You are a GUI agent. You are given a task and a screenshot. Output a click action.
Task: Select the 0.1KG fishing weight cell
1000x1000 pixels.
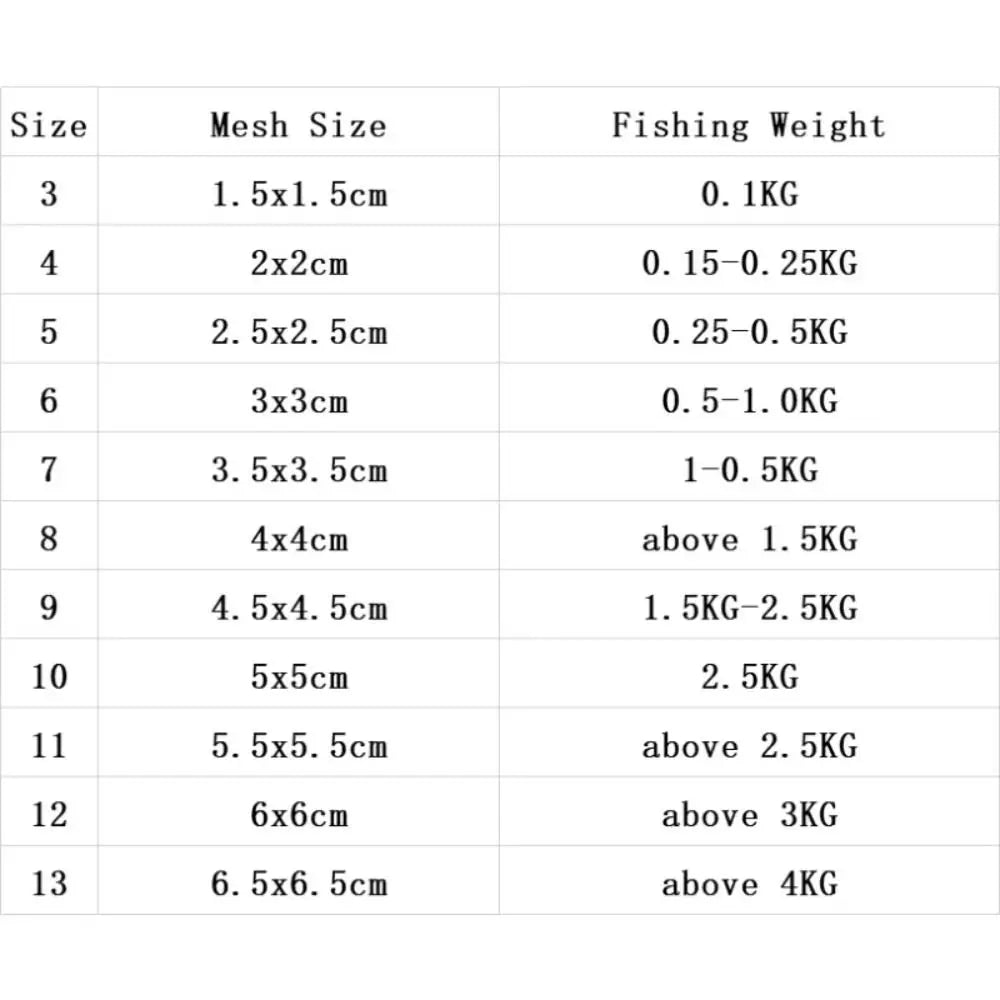tap(749, 194)
